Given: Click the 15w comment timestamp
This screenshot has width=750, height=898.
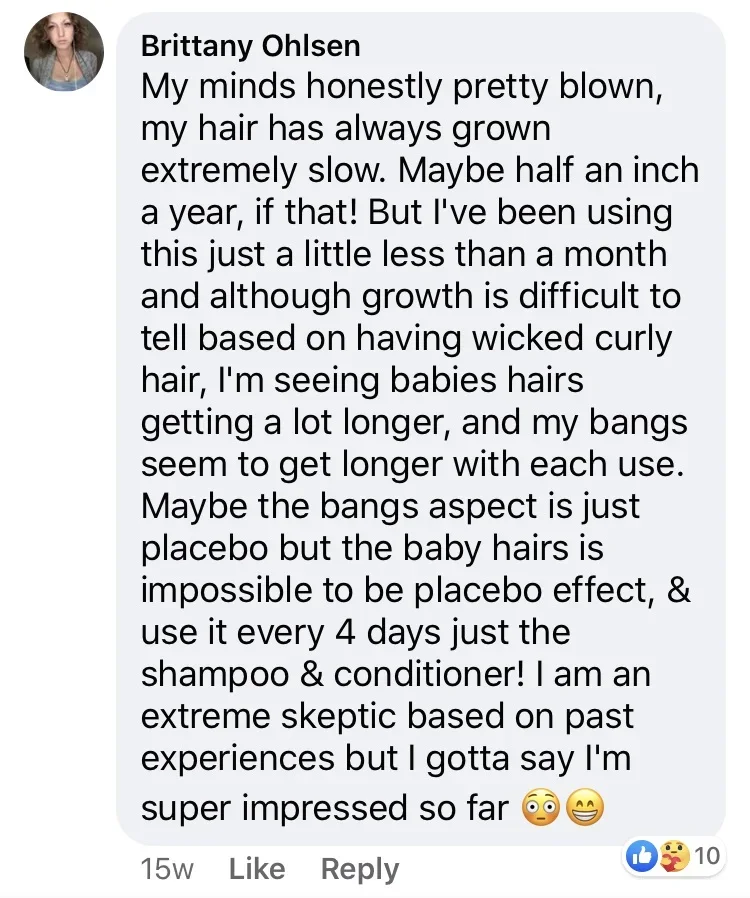Looking at the screenshot, I should point(167,869).
